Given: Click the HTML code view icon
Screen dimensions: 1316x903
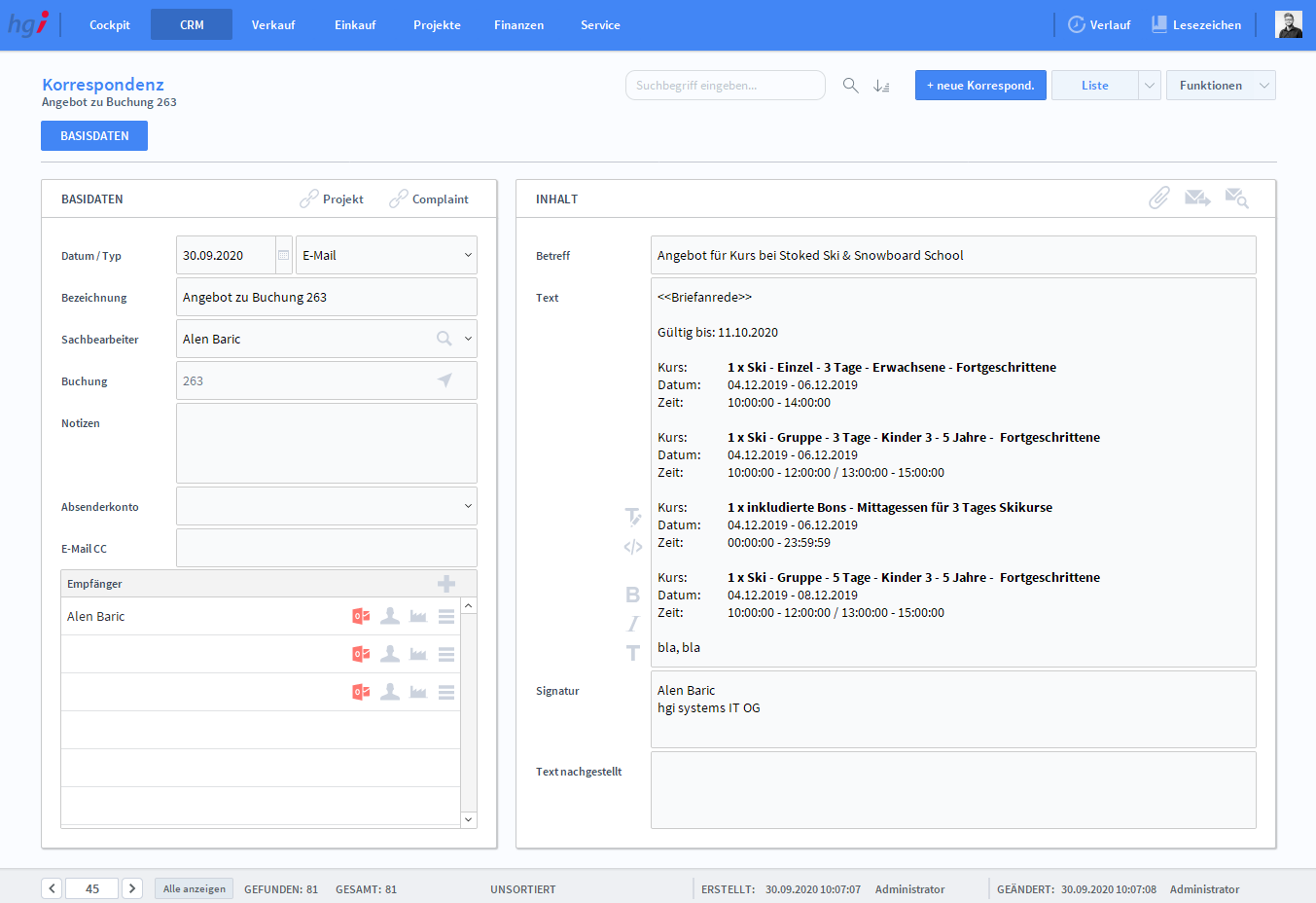Looking at the screenshot, I should tap(632, 547).
